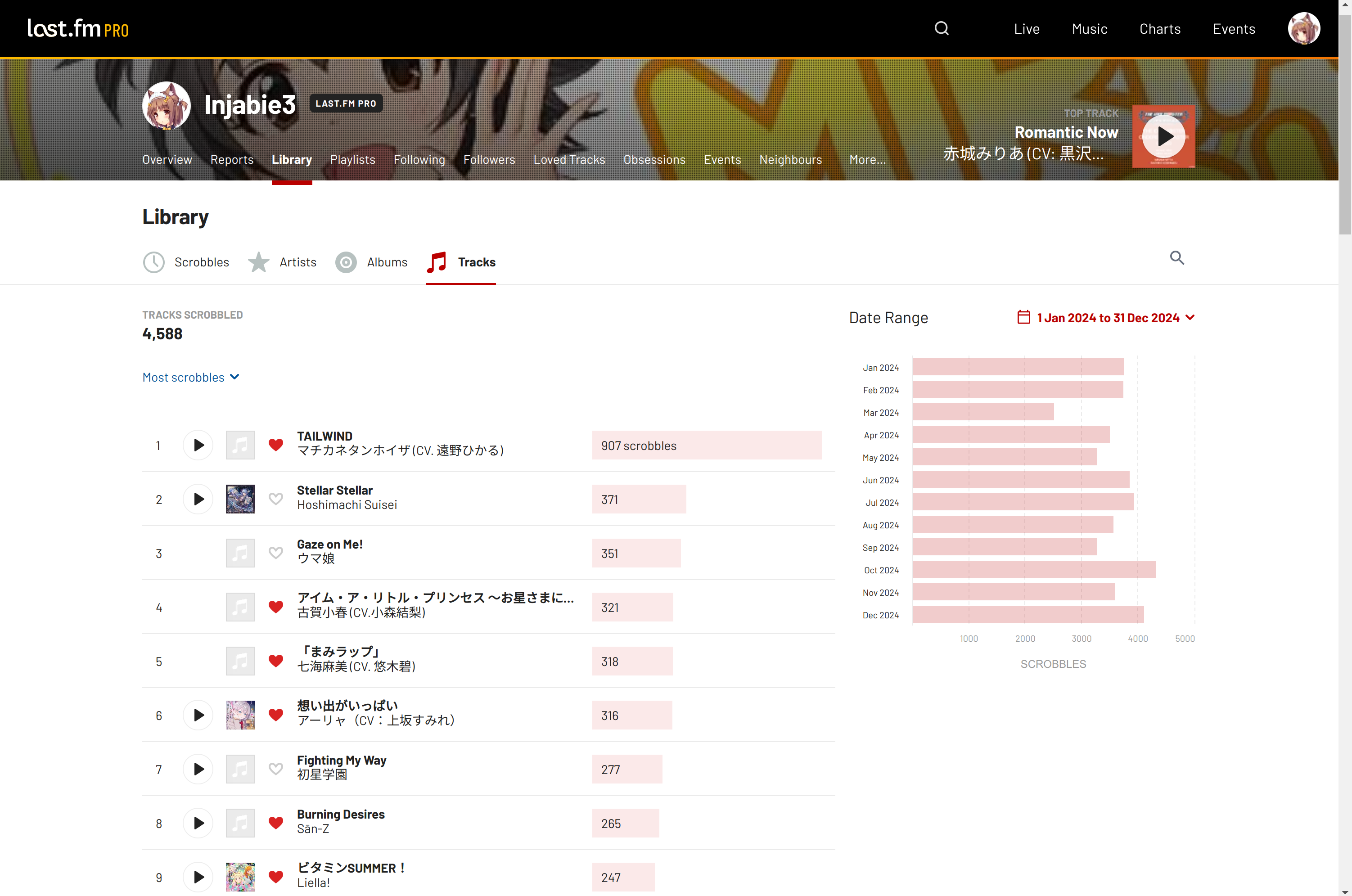Click the Tracks music note icon
Image resolution: width=1352 pixels, height=896 pixels.
[x=437, y=262]
